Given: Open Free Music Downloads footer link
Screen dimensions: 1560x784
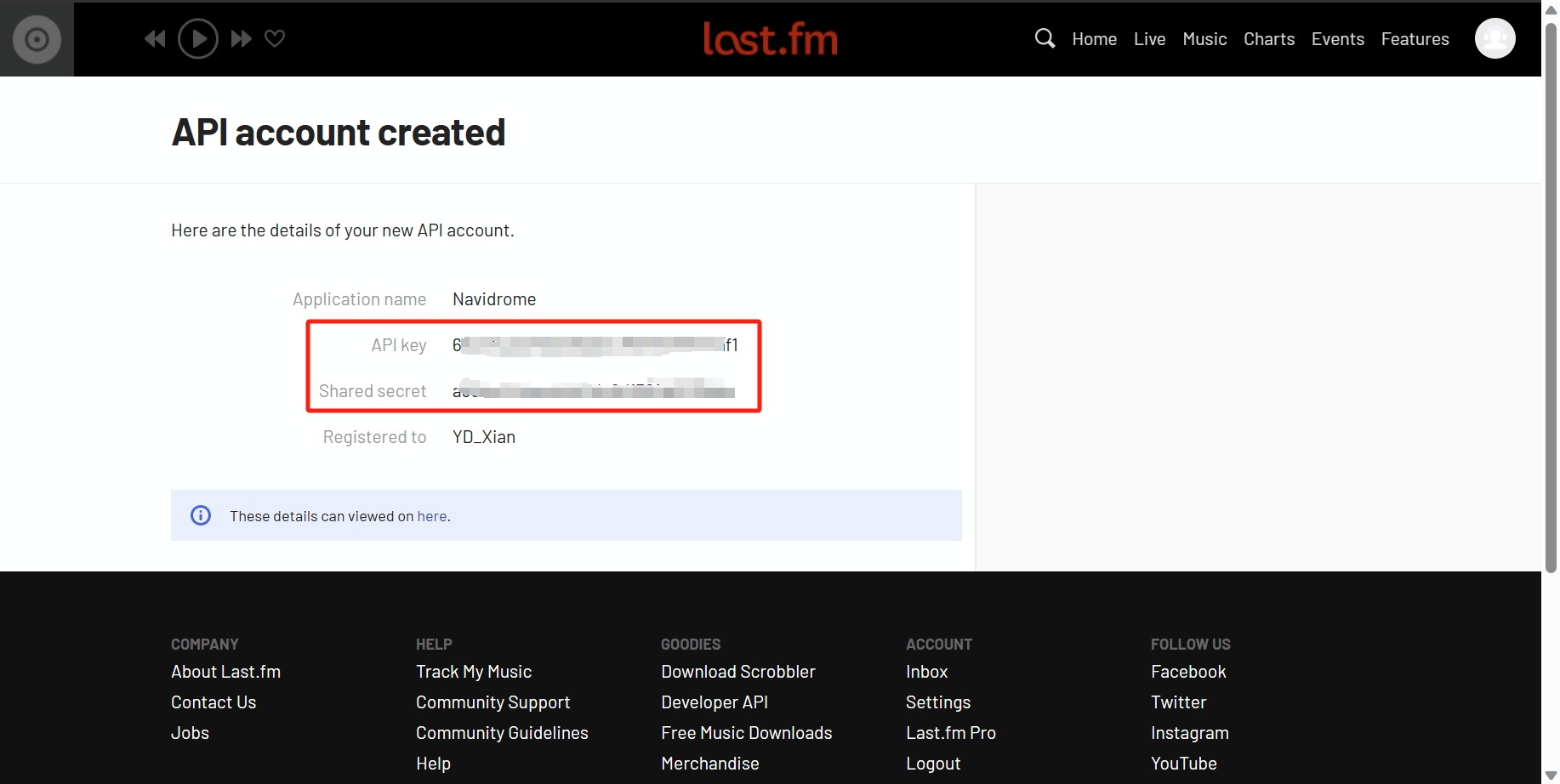Looking at the screenshot, I should [x=746, y=733].
